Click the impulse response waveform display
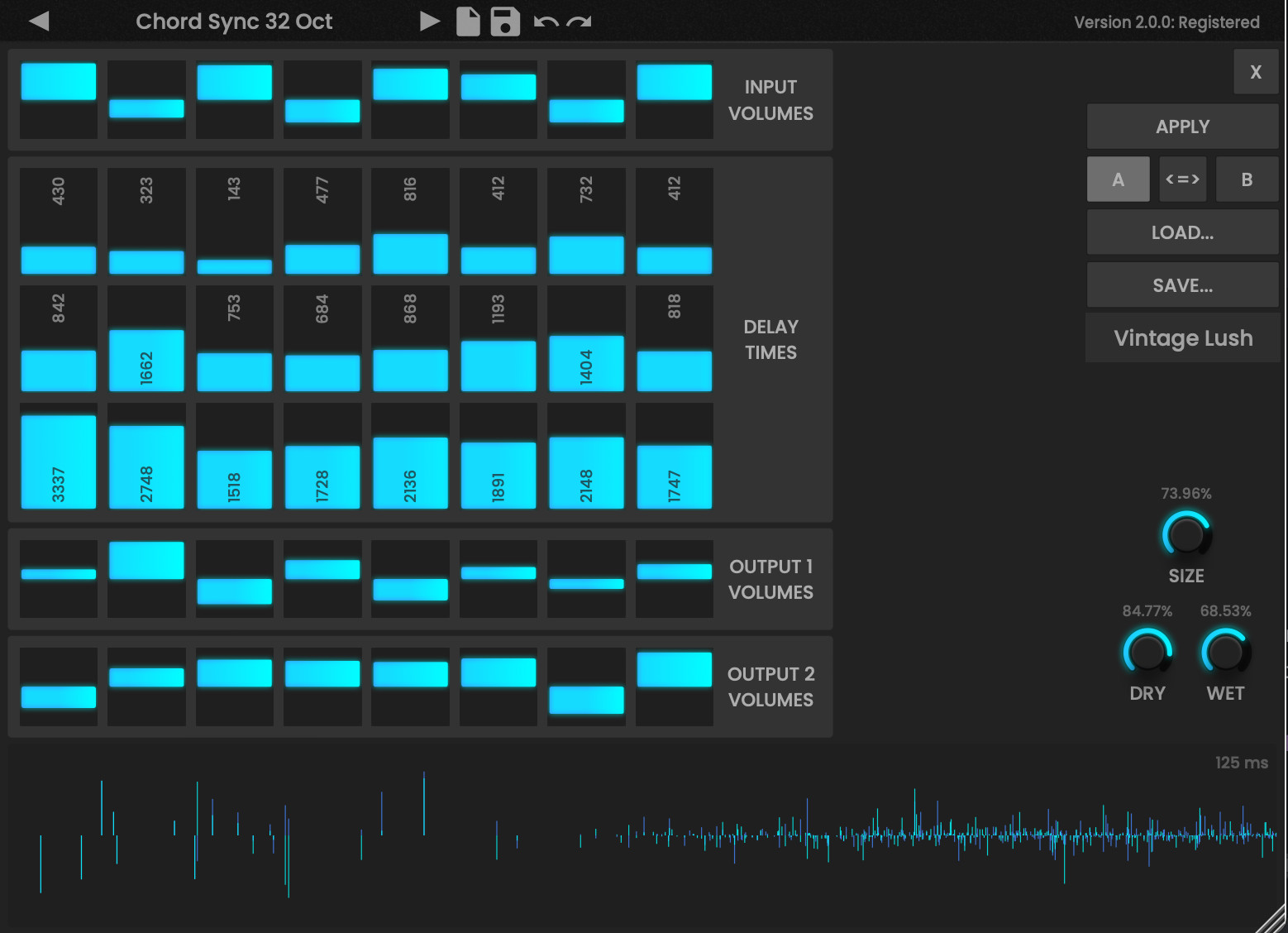Screen dimensions: 1288x933 click(643, 835)
